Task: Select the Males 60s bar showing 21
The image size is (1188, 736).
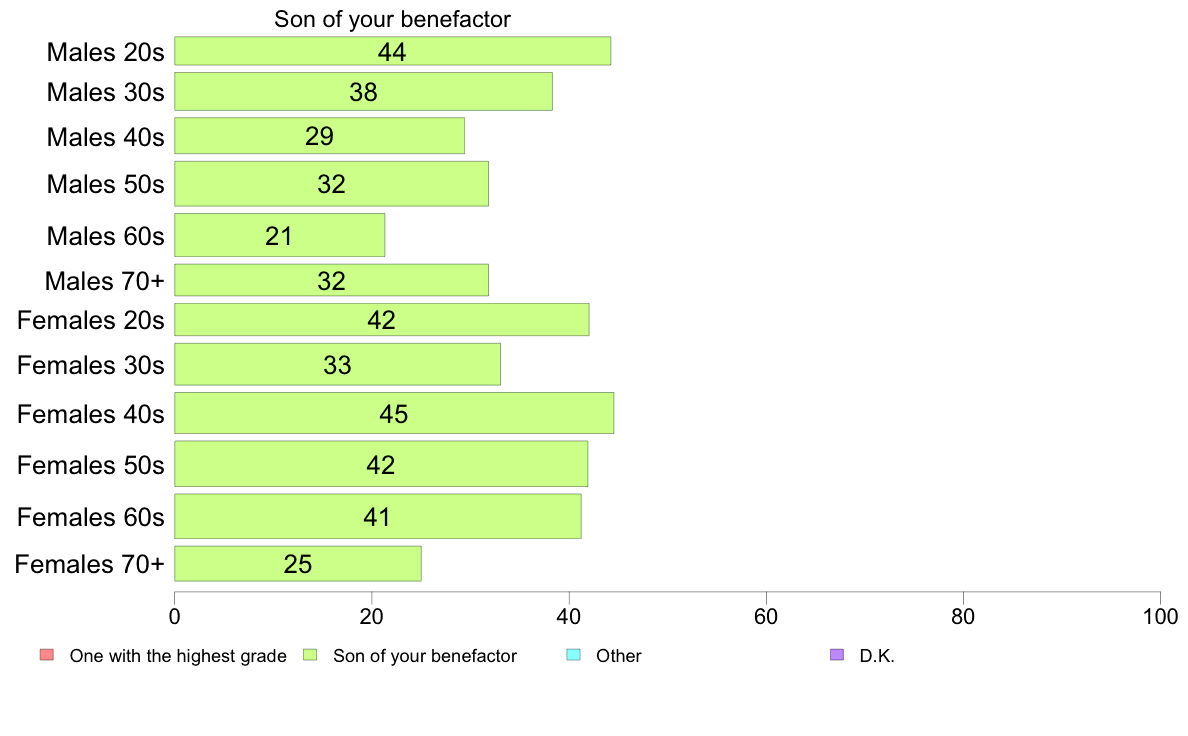Action: click(280, 235)
